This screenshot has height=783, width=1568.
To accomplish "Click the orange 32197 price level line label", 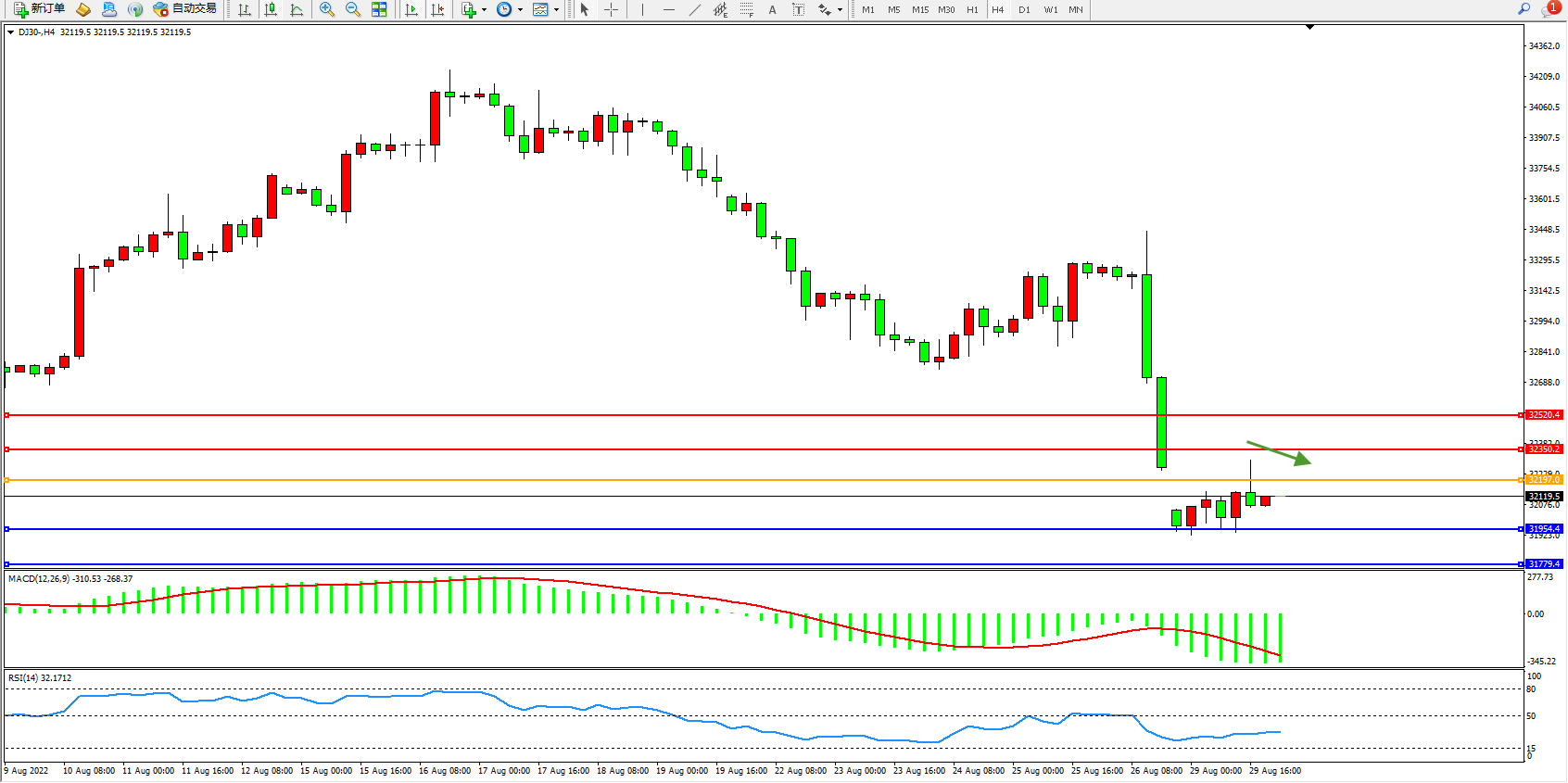I will 1544,480.
